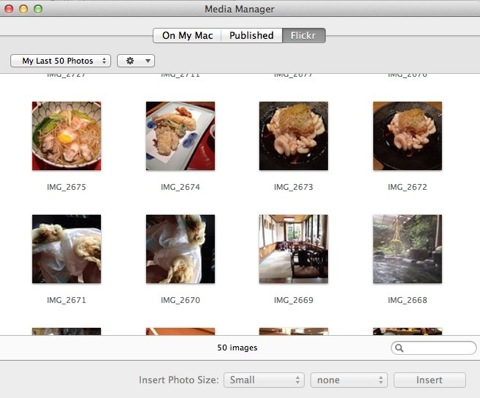480x398 pixels.
Task: Select the IMG_2668 garden stream thumbnail
Action: coord(407,249)
